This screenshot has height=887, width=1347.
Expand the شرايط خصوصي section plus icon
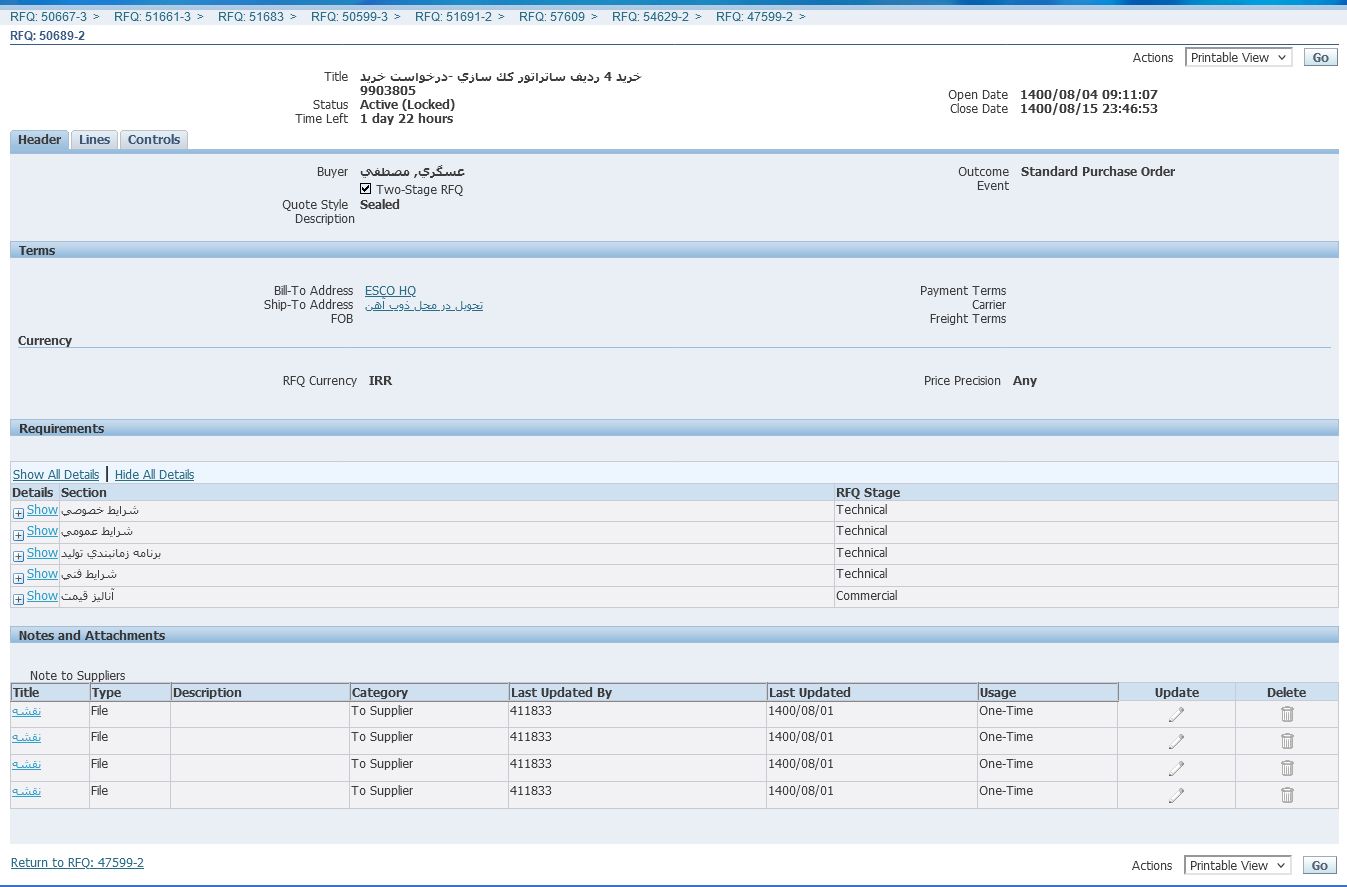[x=18, y=513]
